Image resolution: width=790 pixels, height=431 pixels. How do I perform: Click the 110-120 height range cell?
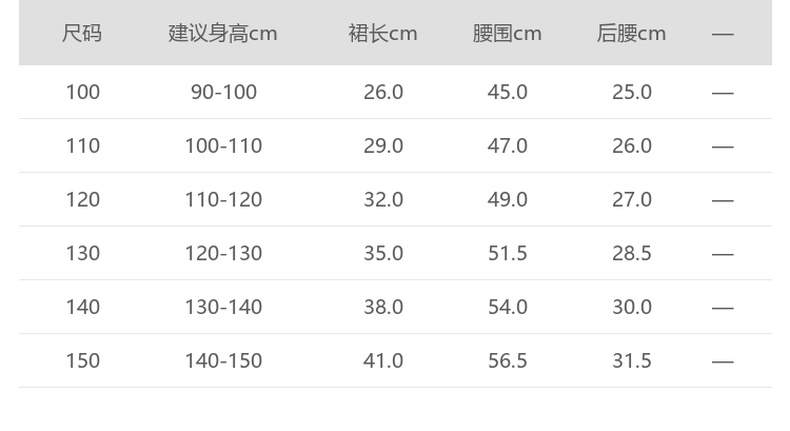coord(223,200)
